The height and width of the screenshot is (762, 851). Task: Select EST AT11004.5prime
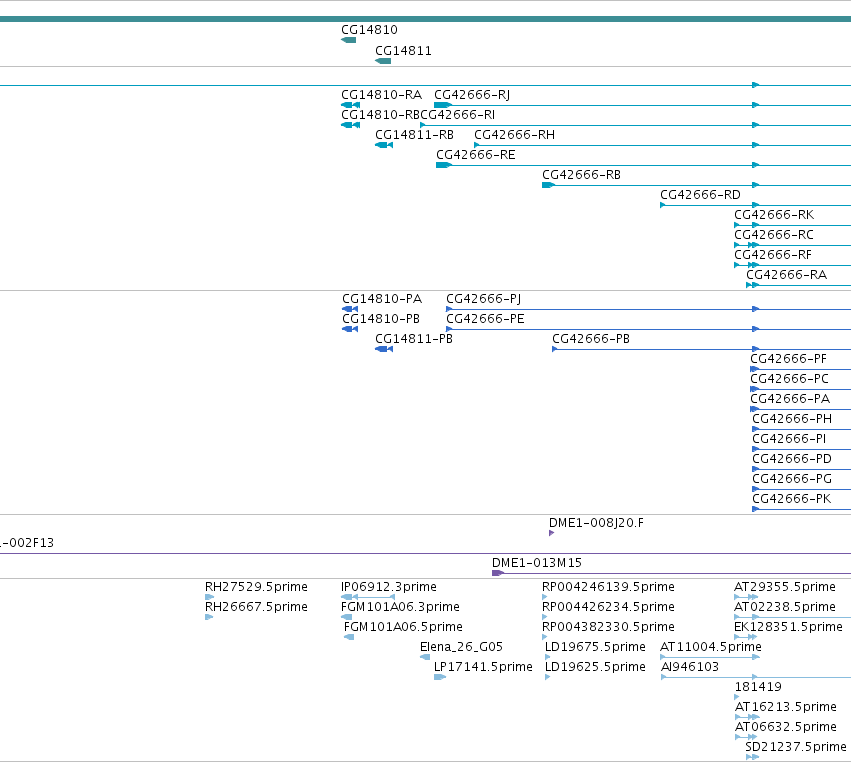click(x=710, y=647)
